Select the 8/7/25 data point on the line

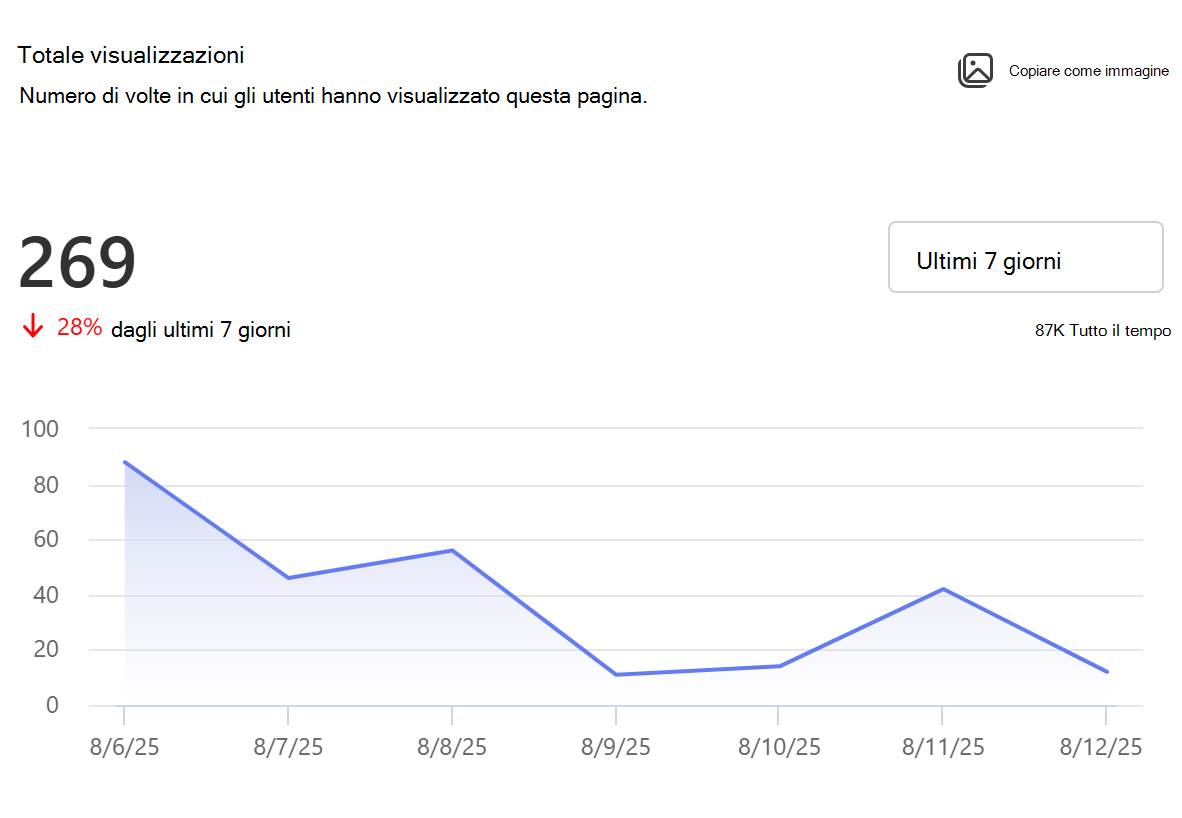pos(288,578)
